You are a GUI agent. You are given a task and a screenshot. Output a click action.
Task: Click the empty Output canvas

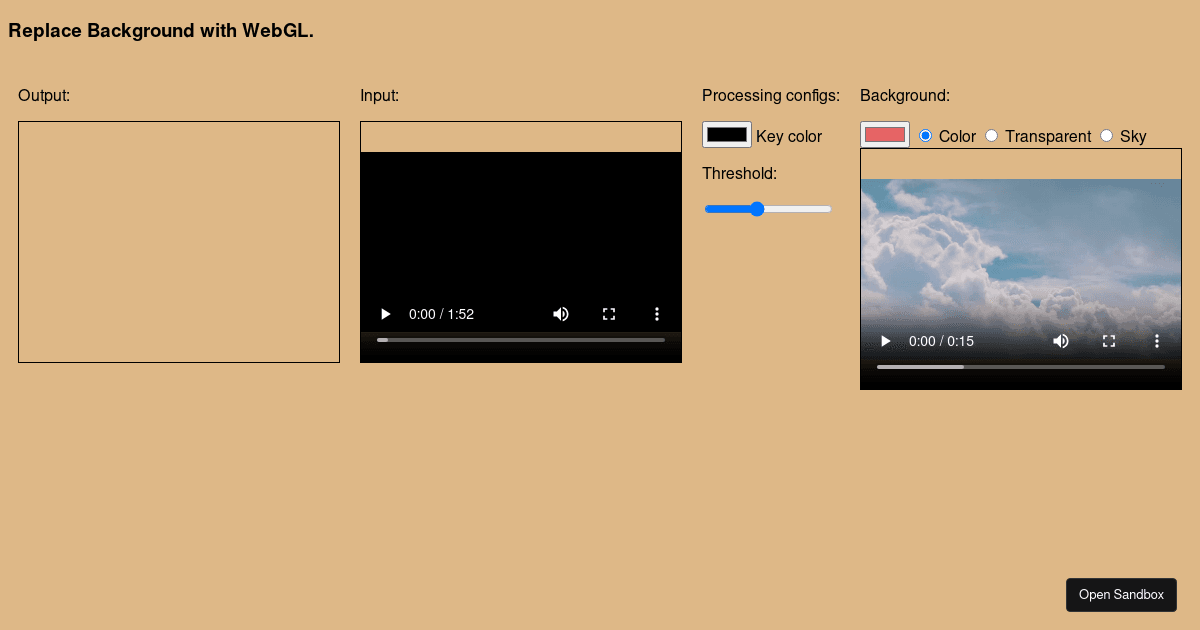[x=179, y=242]
